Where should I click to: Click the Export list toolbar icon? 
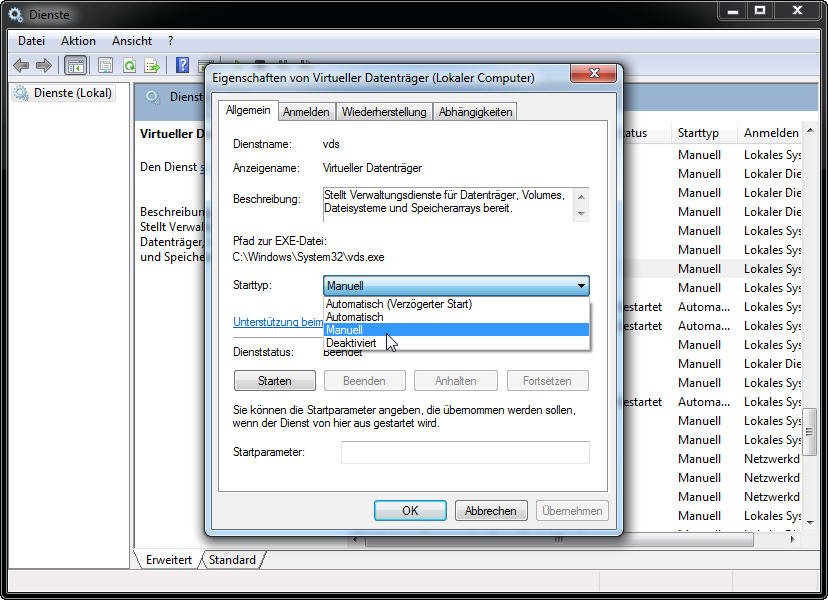pos(152,65)
